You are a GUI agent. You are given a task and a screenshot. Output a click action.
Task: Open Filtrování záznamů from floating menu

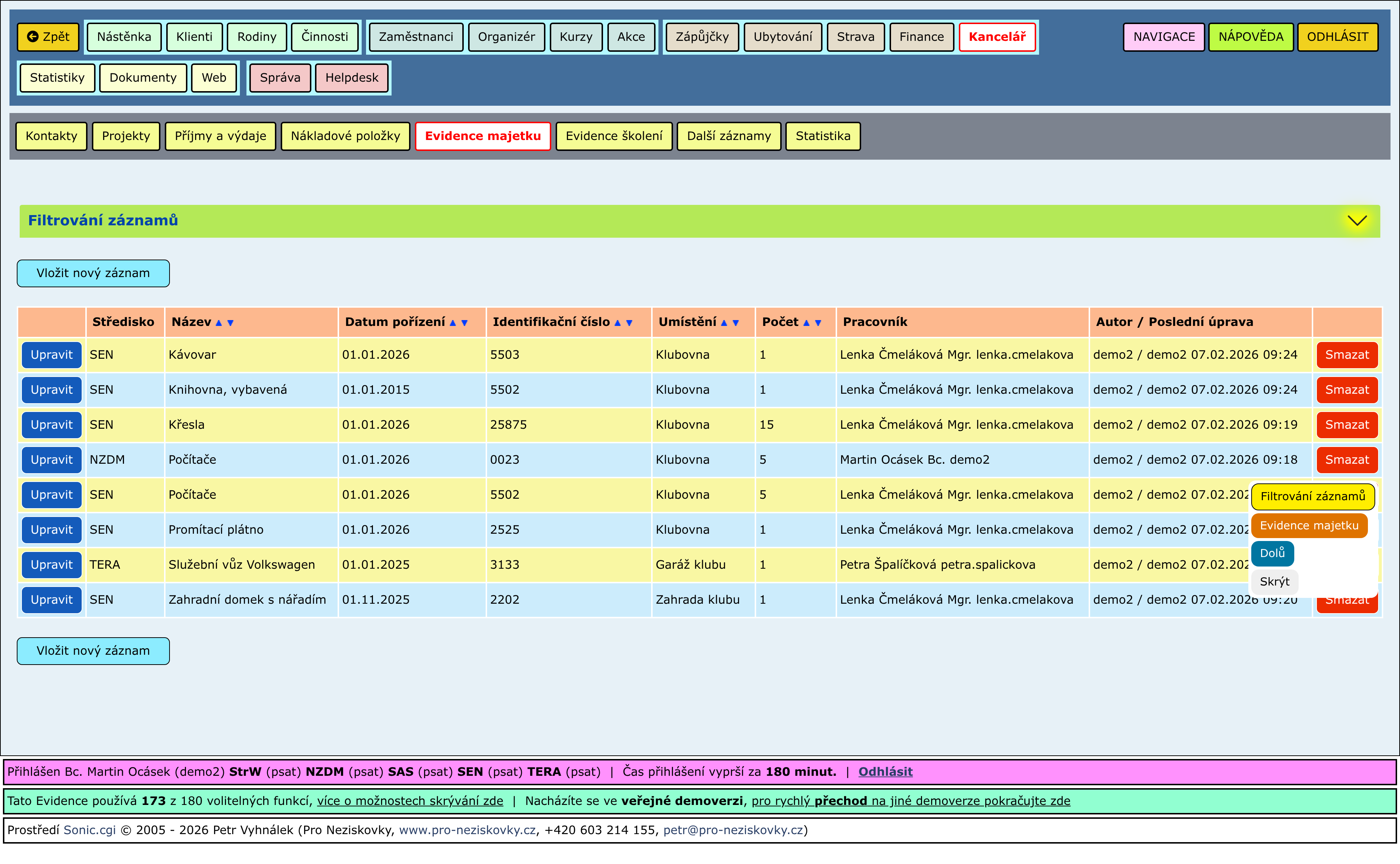1312,497
